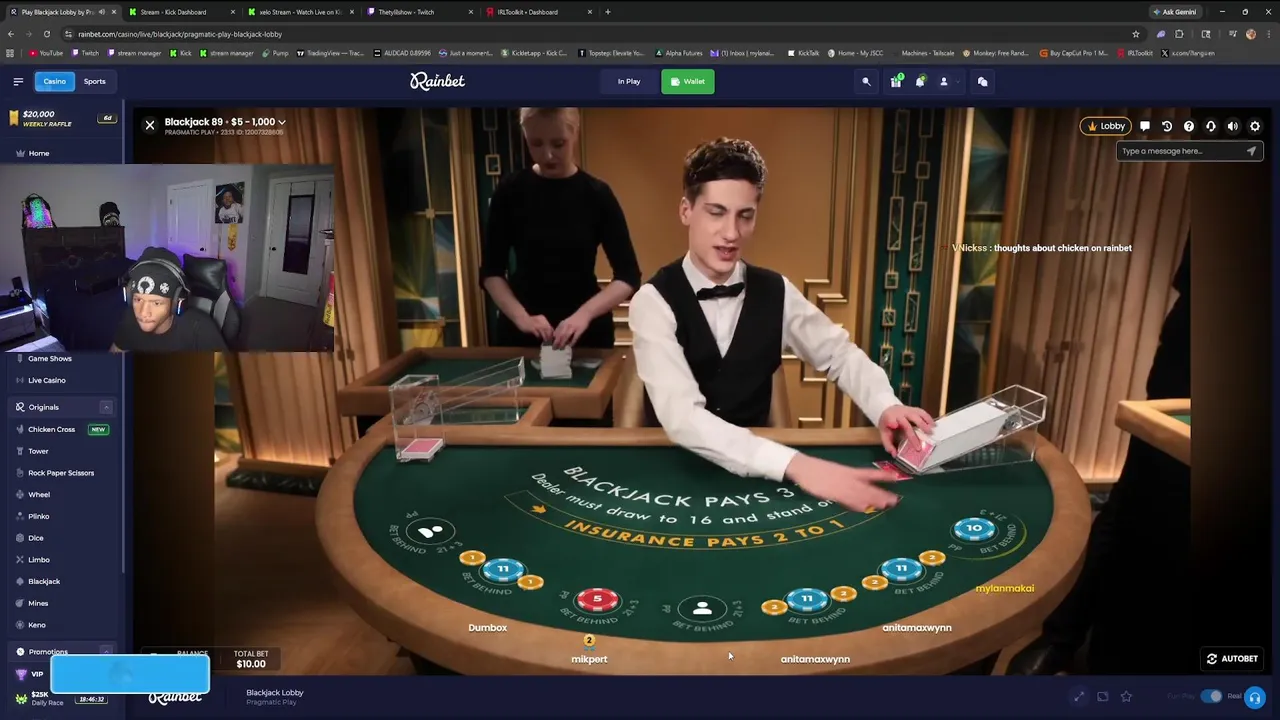This screenshot has height=720, width=1280.
Task: Open the In Play section
Action: [x=629, y=81]
